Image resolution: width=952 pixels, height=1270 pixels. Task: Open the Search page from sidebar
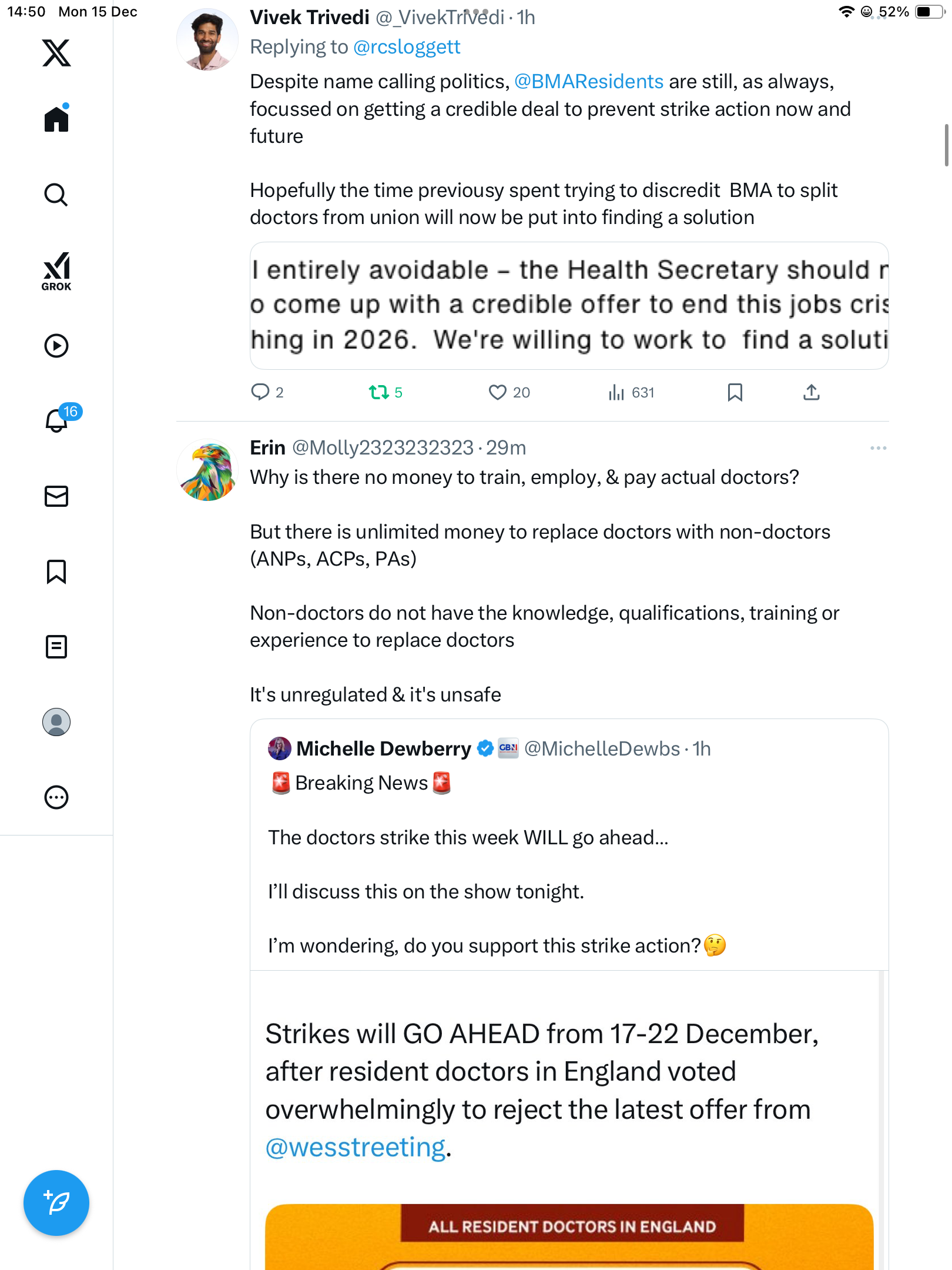(56, 195)
